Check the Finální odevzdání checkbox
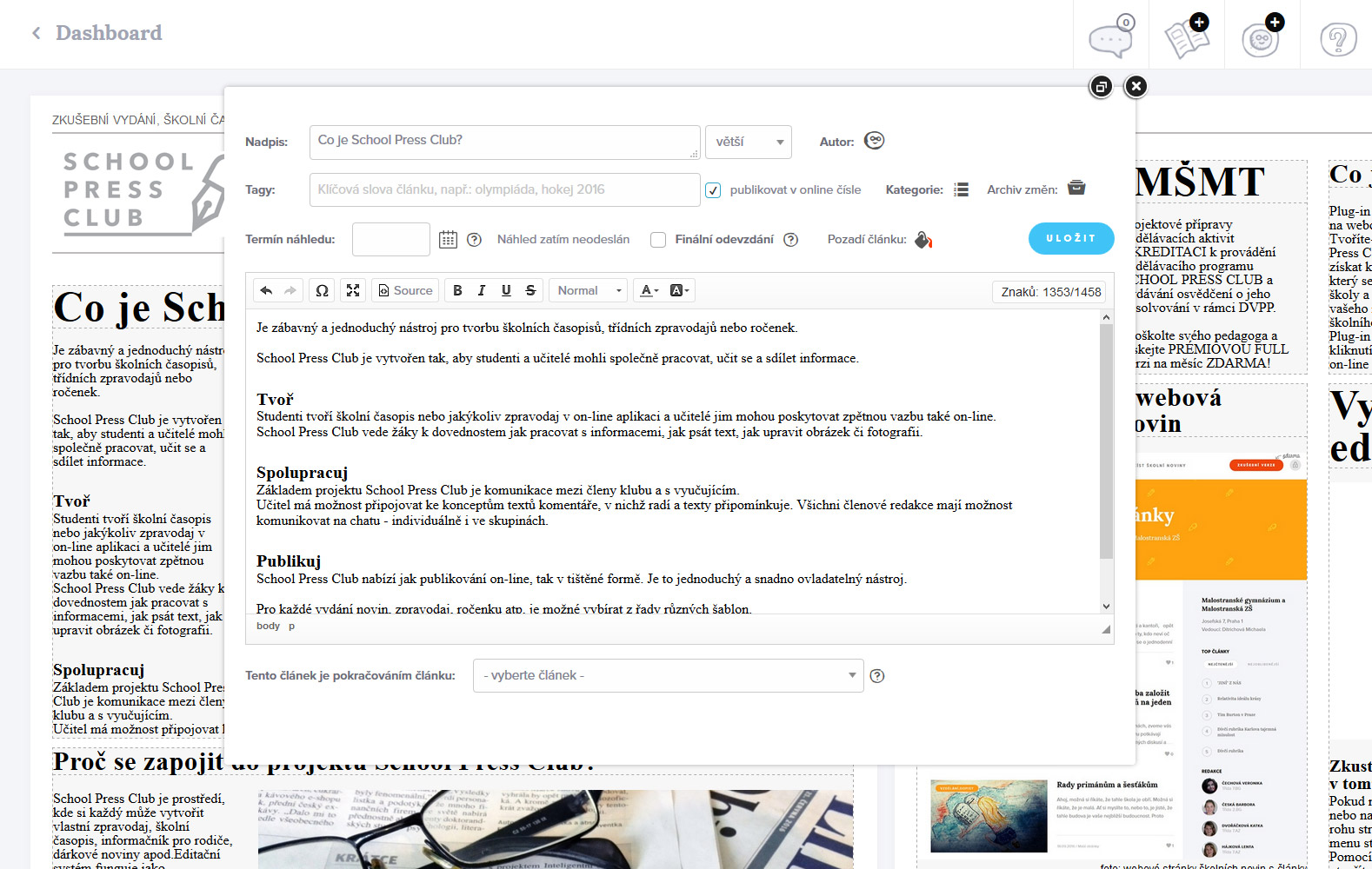 coord(658,240)
